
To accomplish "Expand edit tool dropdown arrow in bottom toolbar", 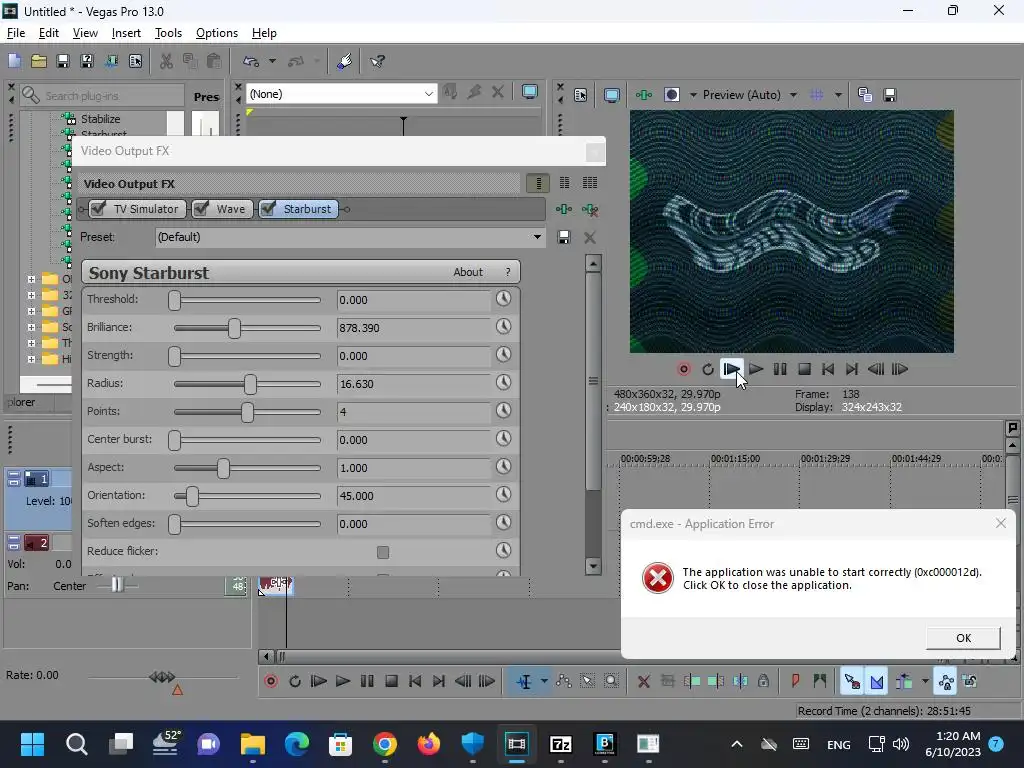I will (x=544, y=682).
